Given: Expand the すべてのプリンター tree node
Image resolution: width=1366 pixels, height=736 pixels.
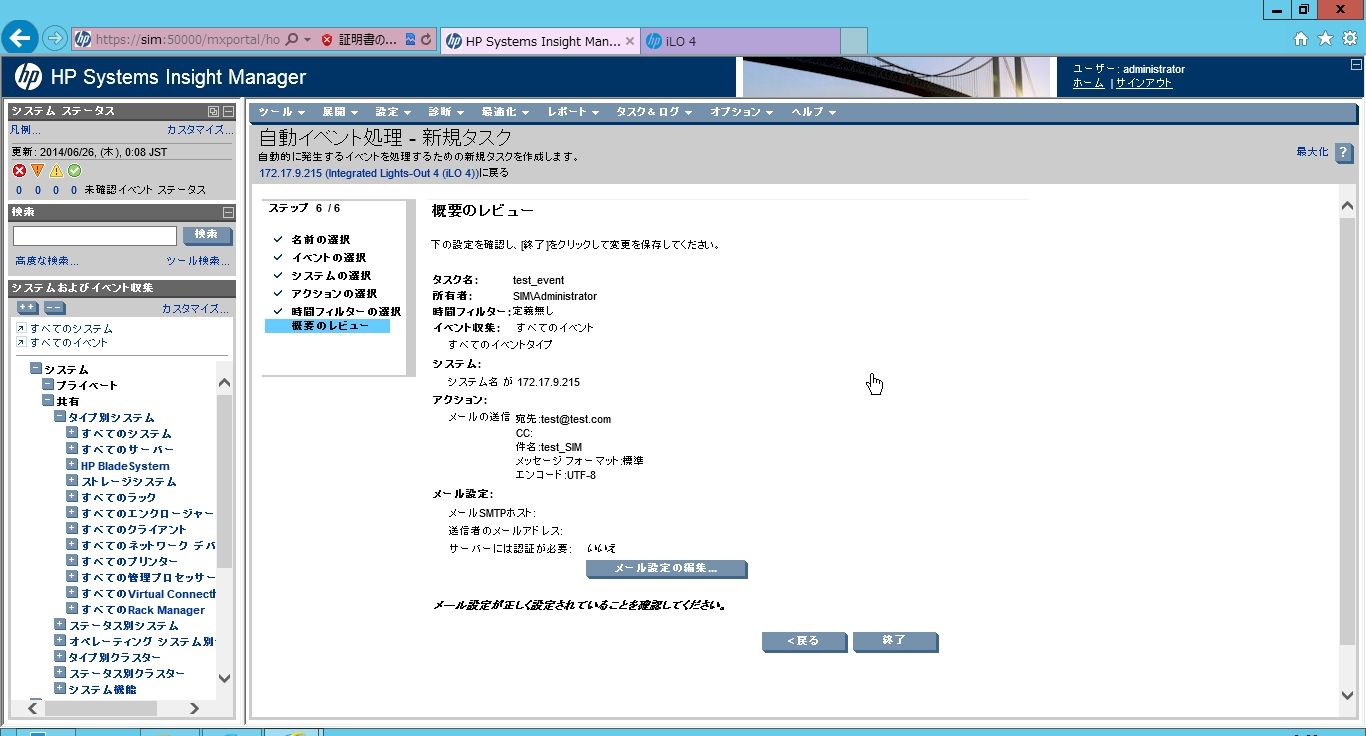Looking at the screenshot, I should pos(72,561).
